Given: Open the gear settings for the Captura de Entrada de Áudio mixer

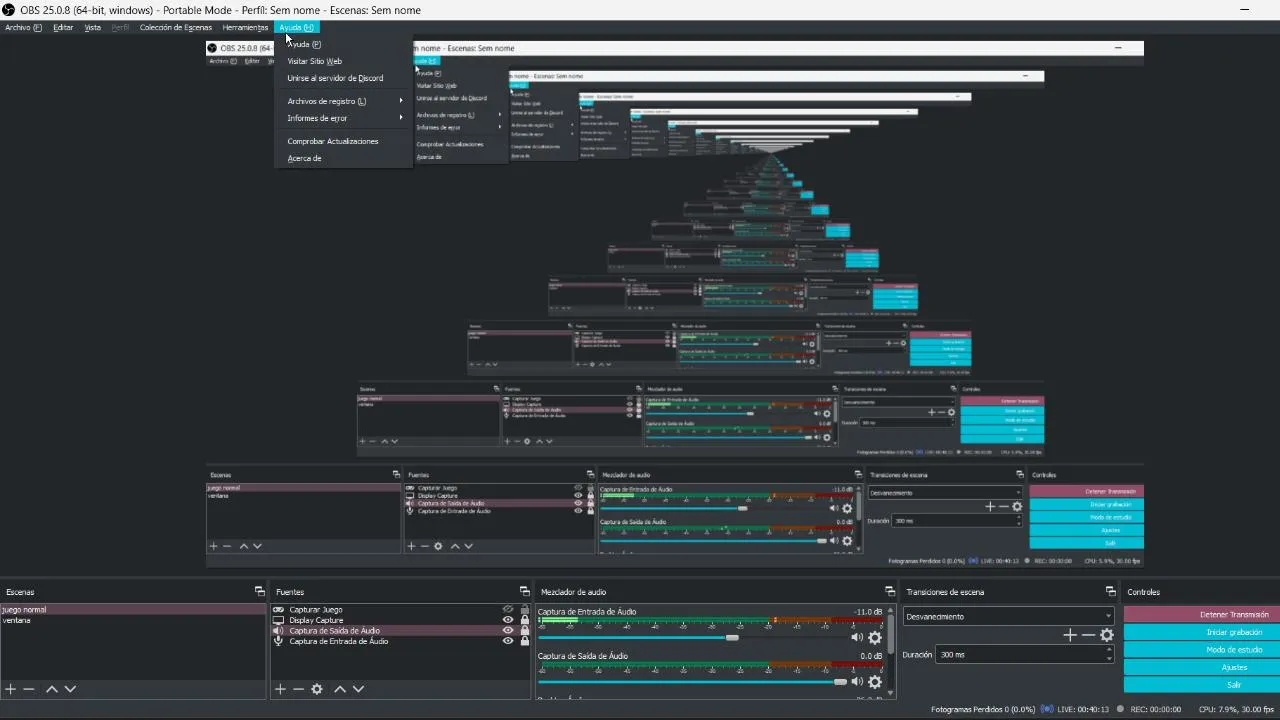Looking at the screenshot, I should pyautogui.click(x=875, y=638).
